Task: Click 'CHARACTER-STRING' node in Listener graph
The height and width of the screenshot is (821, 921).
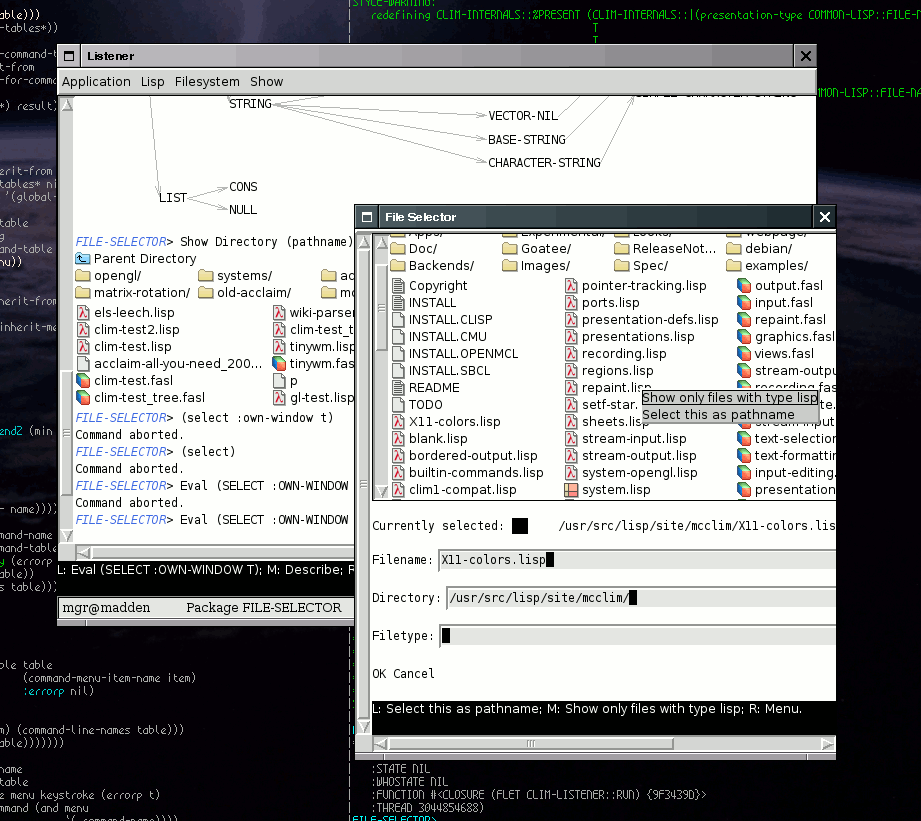Action: tap(544, 163)
